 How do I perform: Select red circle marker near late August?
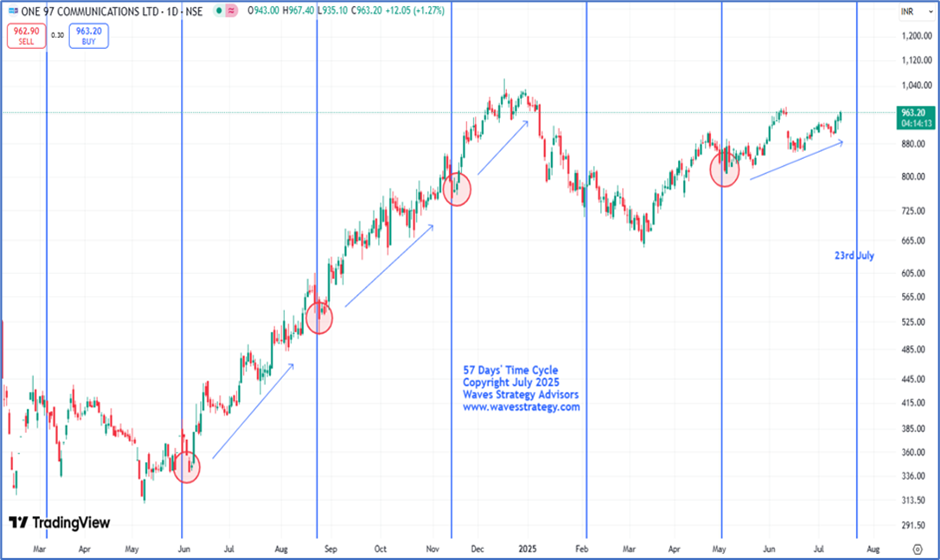(x=319, y=318)
